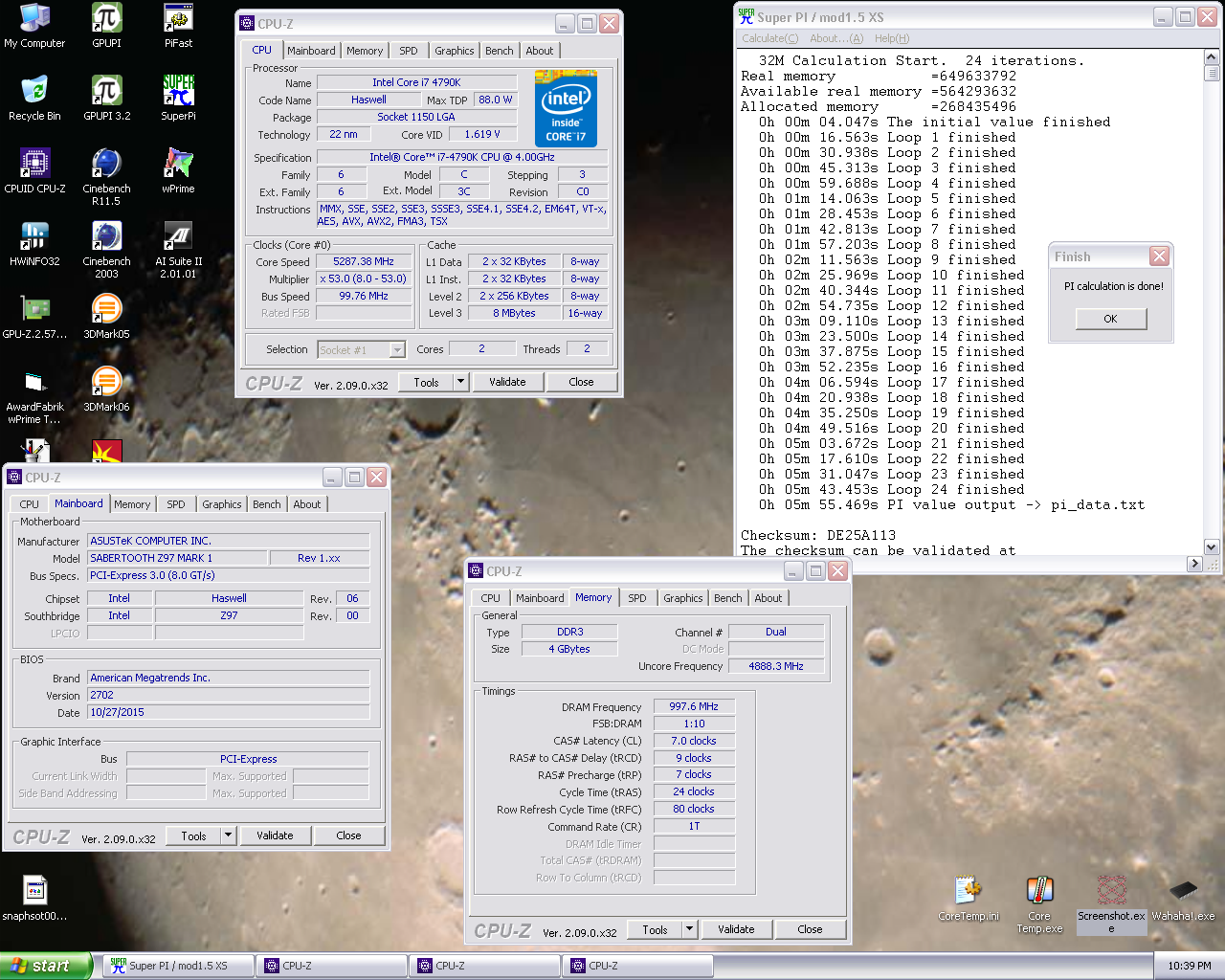
Task: Open My Computer desktop icon
Action: coord(34,26)
